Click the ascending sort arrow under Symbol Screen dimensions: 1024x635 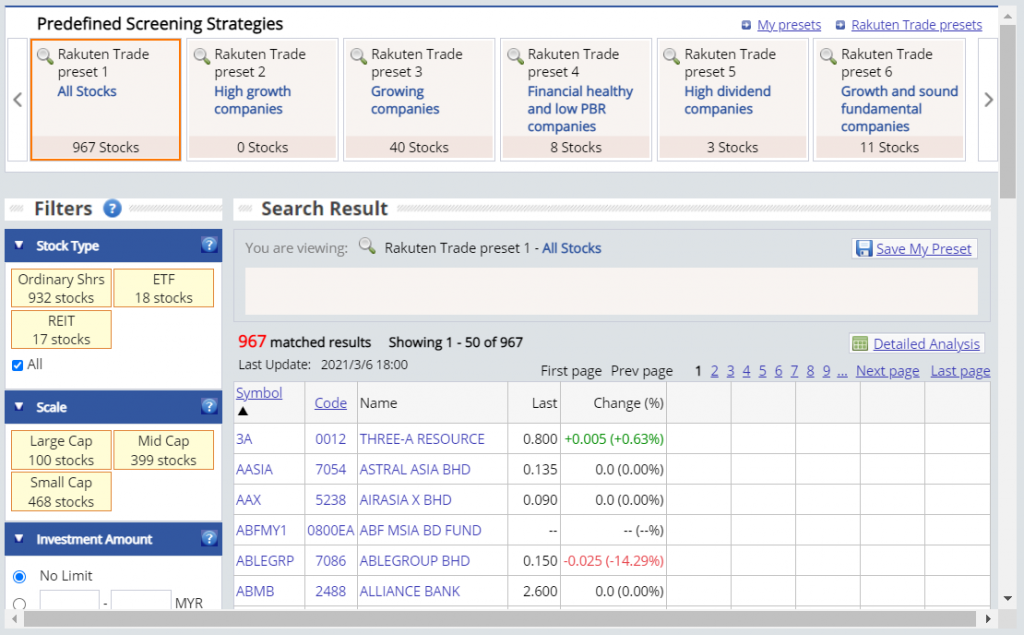click(x=243, y=411)
